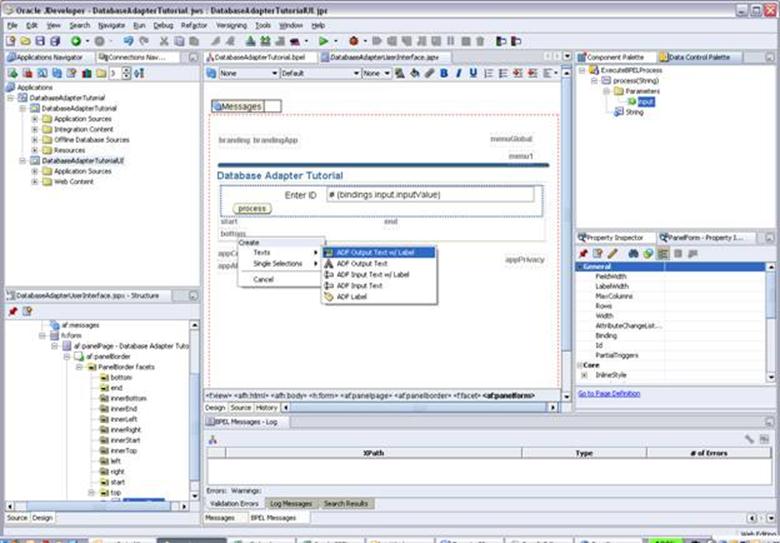Click the Structure pane horizontal scrollbar
The height and width of the screenshot is (543, 780).
[98, 506]
